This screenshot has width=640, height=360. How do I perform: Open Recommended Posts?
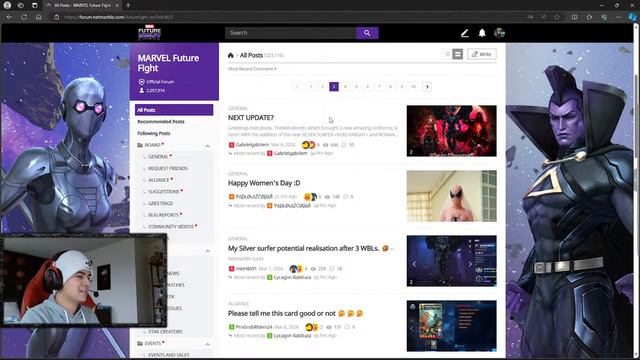[x=161, y=122]
